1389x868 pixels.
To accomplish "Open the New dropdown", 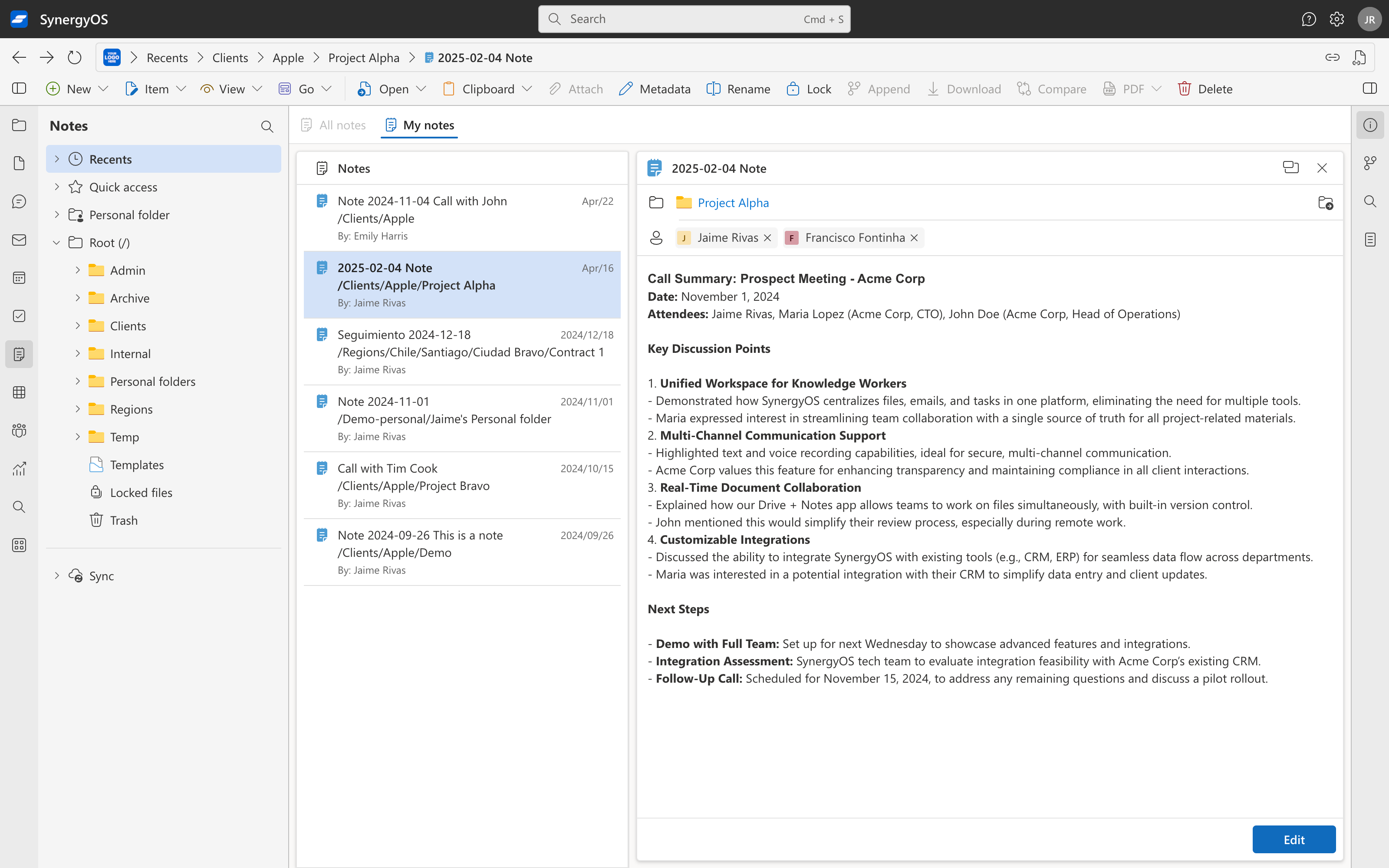I will click(x=77, y=89).
